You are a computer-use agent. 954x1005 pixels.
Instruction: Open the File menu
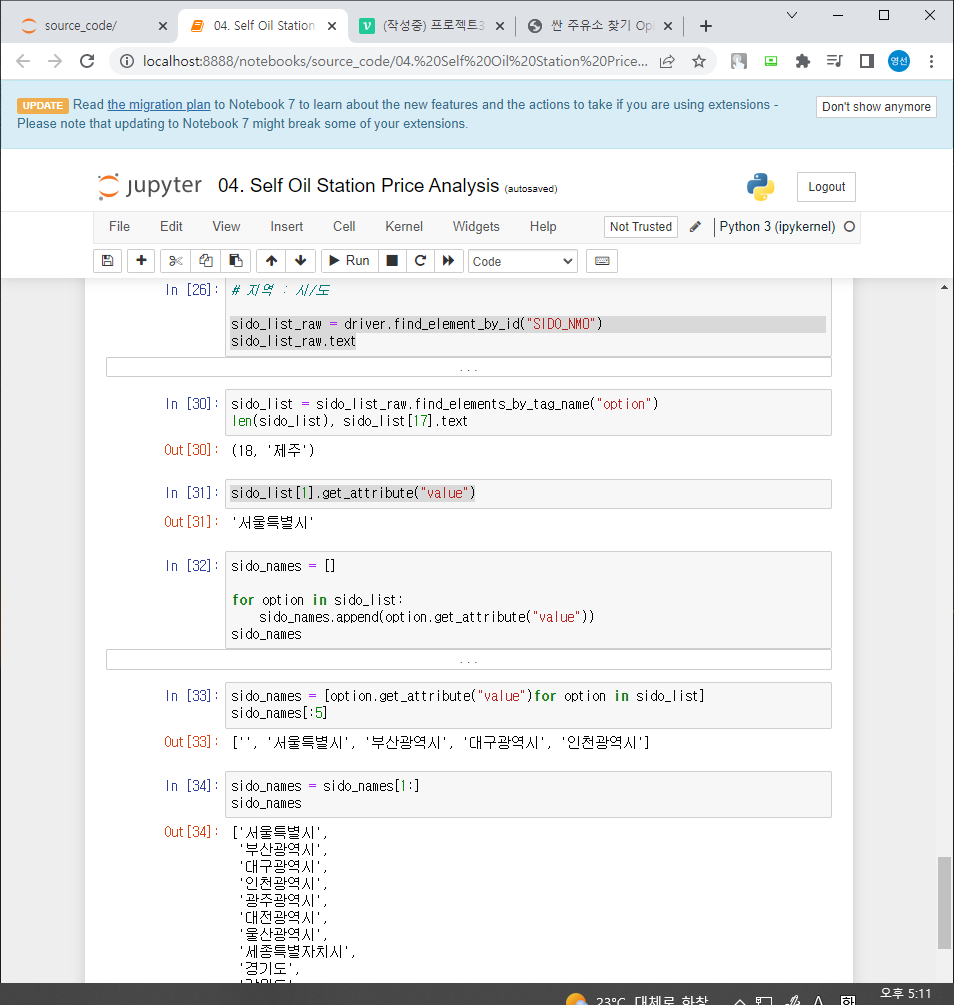coord(119,226)
